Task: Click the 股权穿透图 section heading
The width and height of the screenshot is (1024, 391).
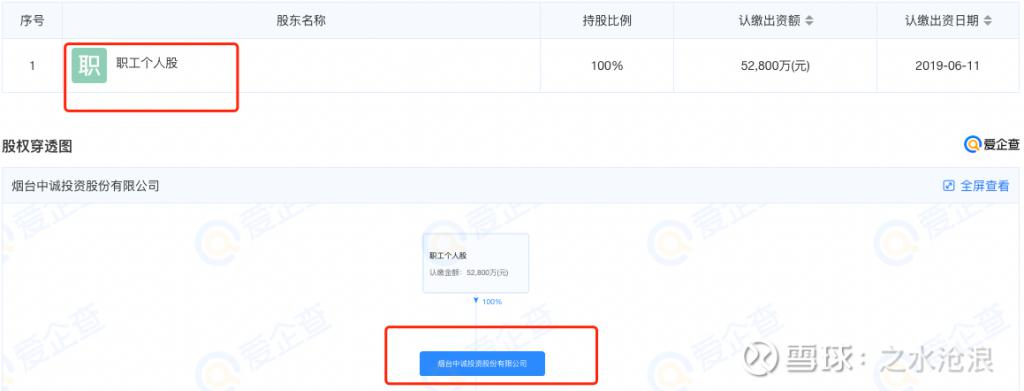Action: [x=37, y=146]
